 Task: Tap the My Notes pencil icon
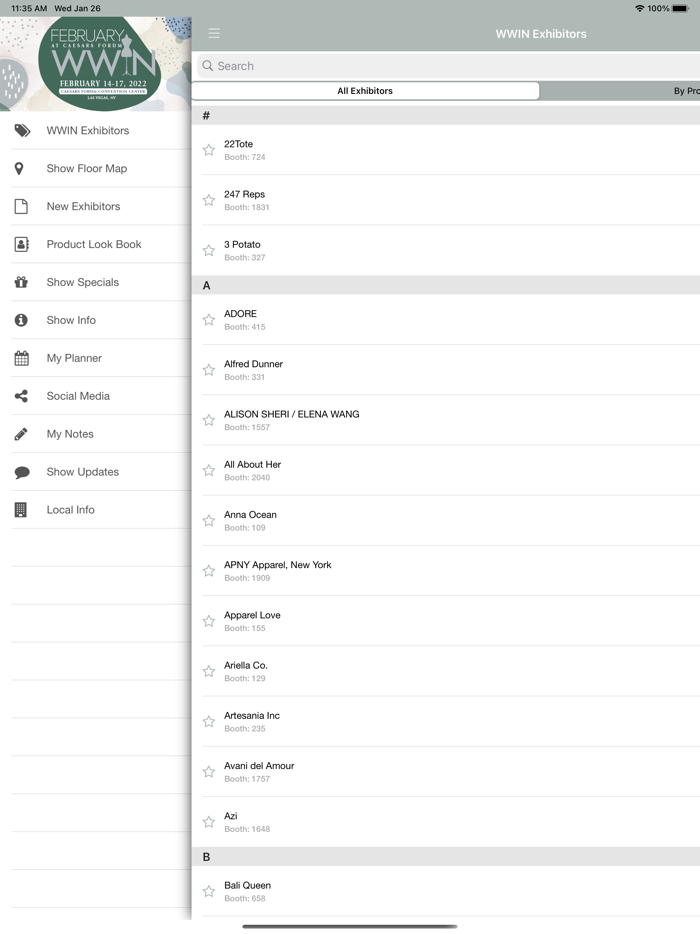click(x=21, y=434)
